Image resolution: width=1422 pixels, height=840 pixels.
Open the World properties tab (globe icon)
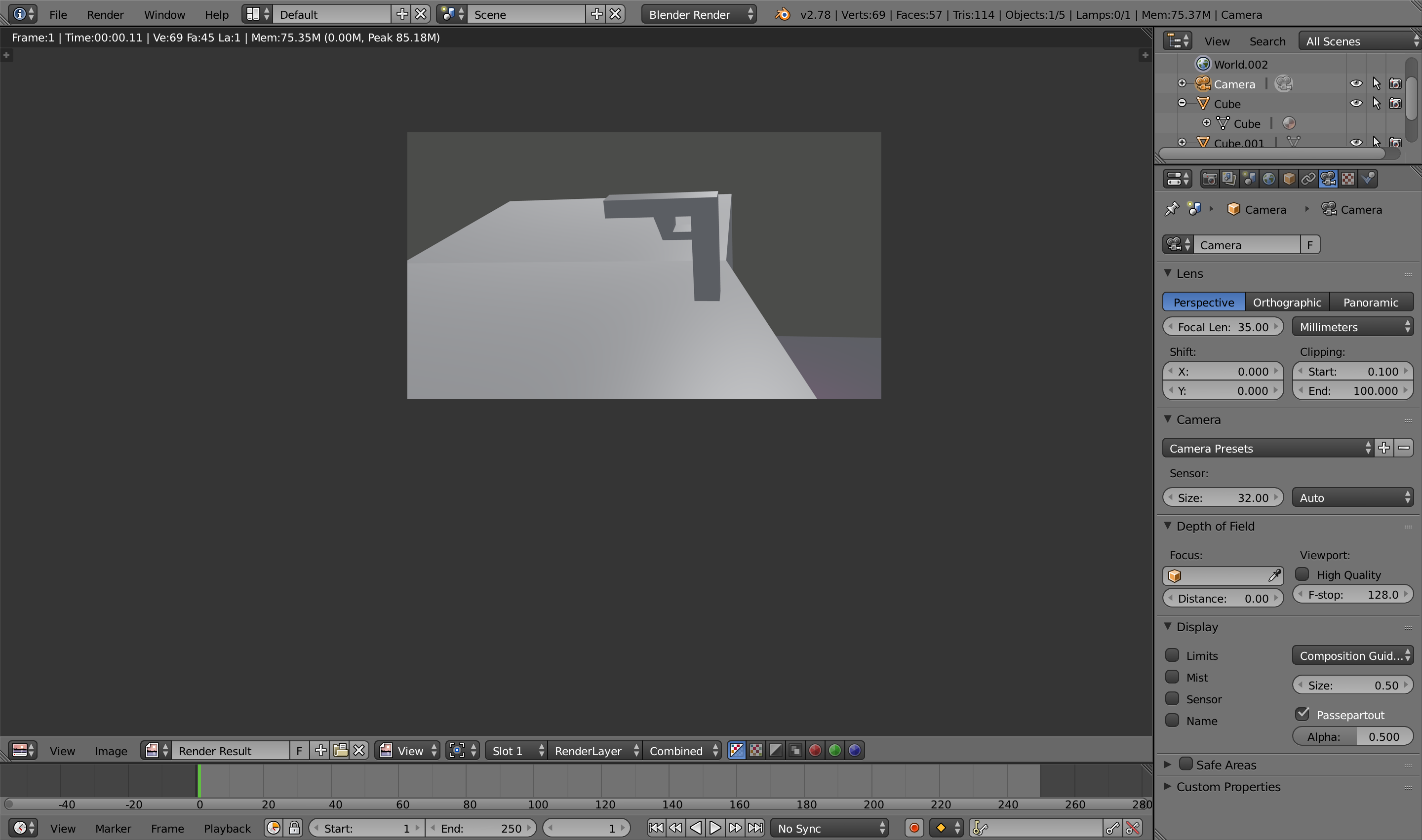point(1268,179)
